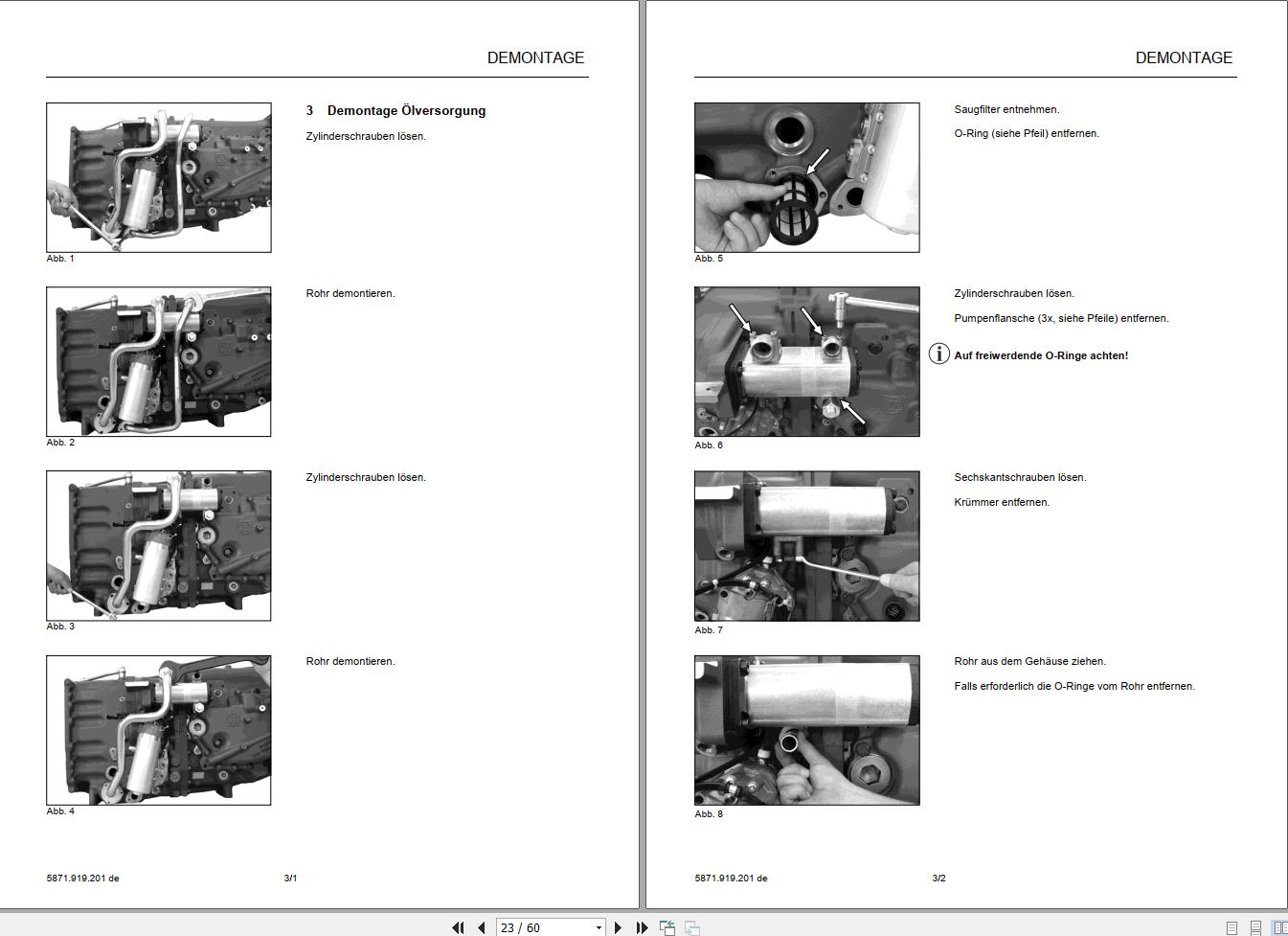Viewport: 1288px width, 936px height.
Task: Click 'Falls erforderlich die O-Ringe vom Rohr entfernen.'
Action: (1074, 686)
